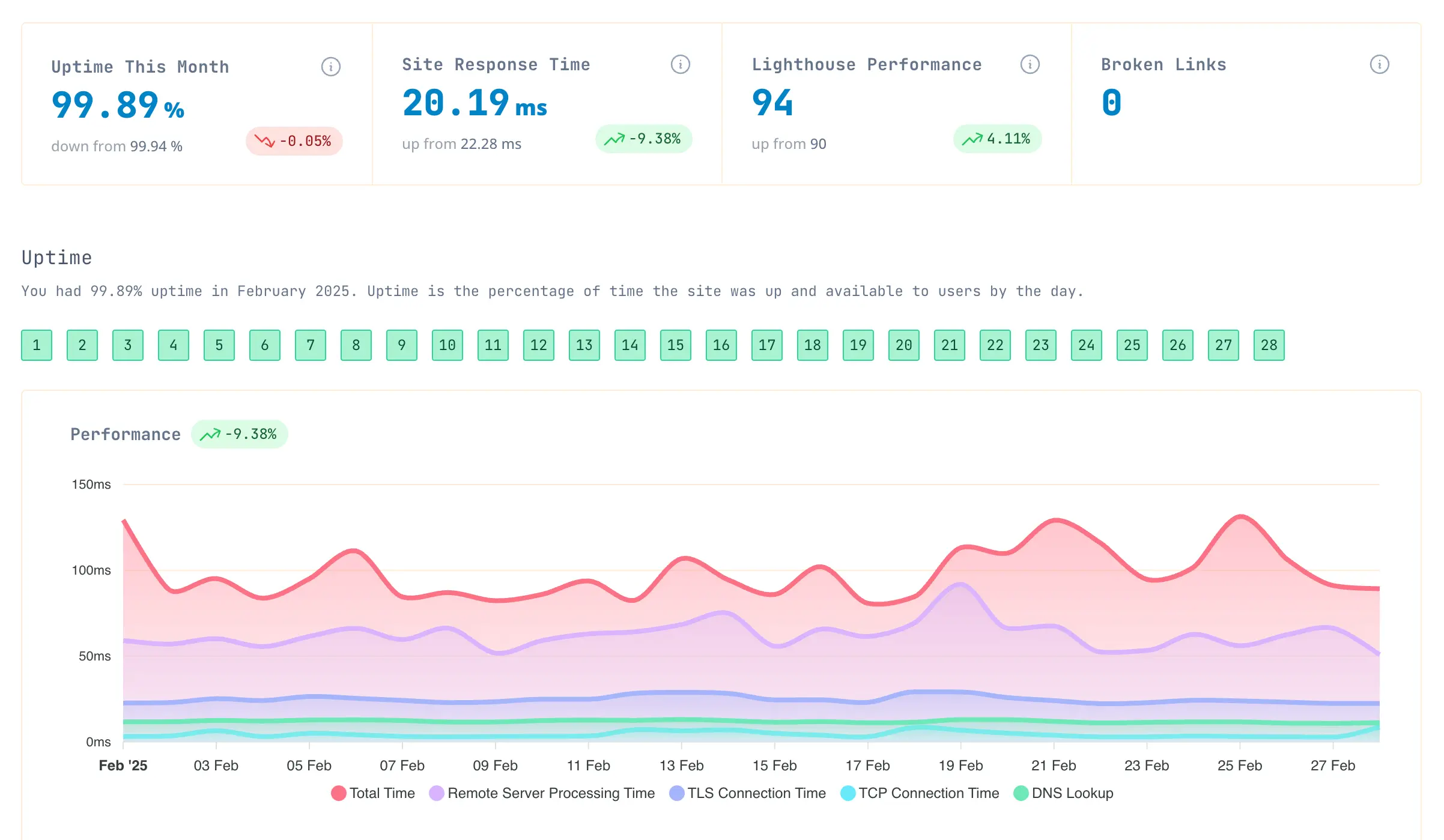The image size is (1444, 840).
Task: Select uptime day 19 box
Action: 858,345
